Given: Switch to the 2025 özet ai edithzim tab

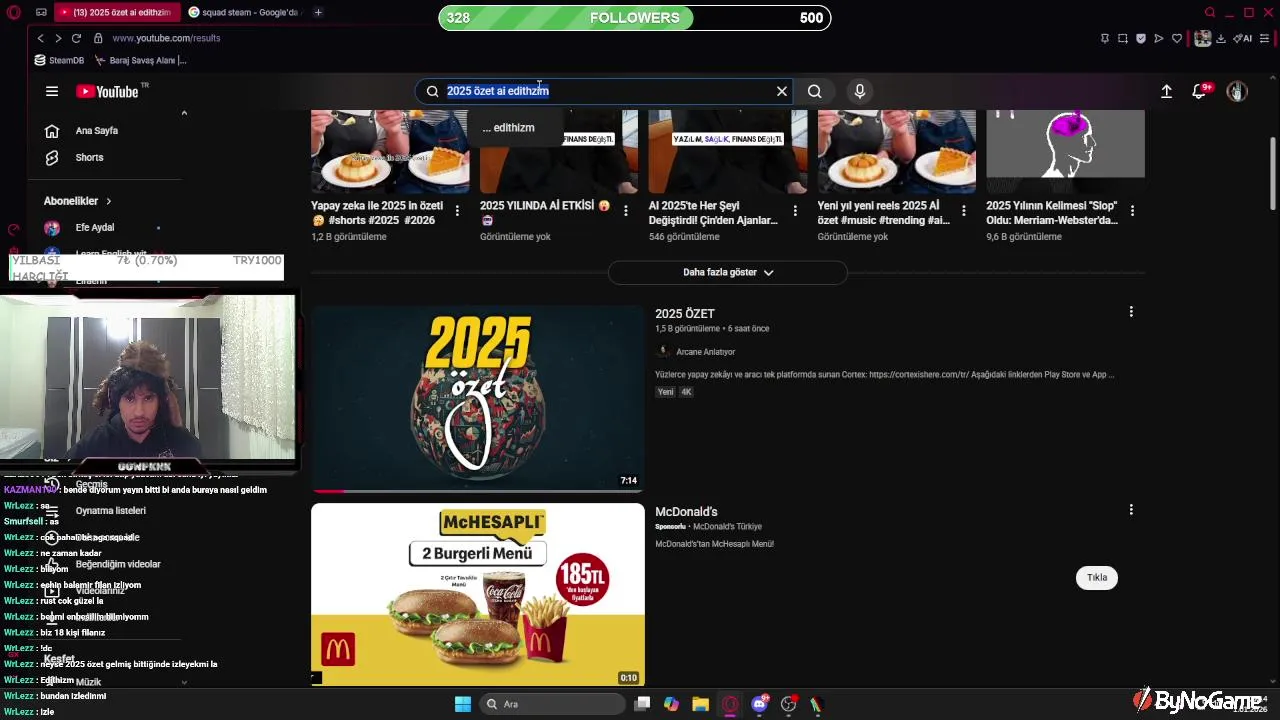Looking at the screenshot, I should pyautogui.click(x=117, y=12).
